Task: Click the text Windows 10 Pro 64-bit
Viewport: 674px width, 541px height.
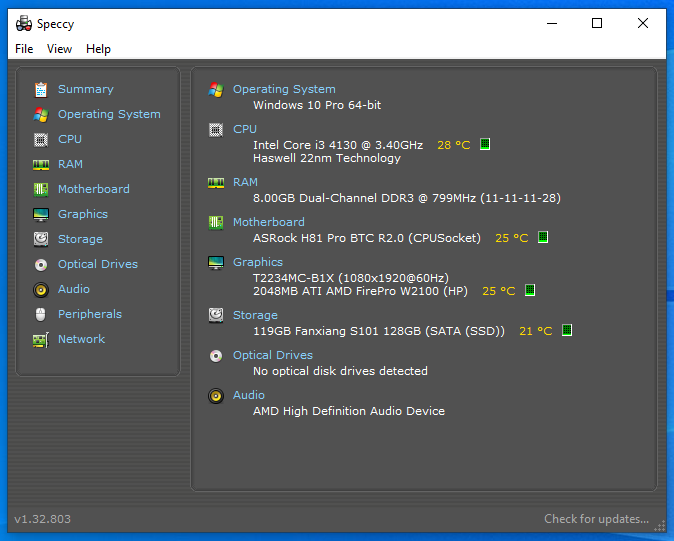Action: 317,105
